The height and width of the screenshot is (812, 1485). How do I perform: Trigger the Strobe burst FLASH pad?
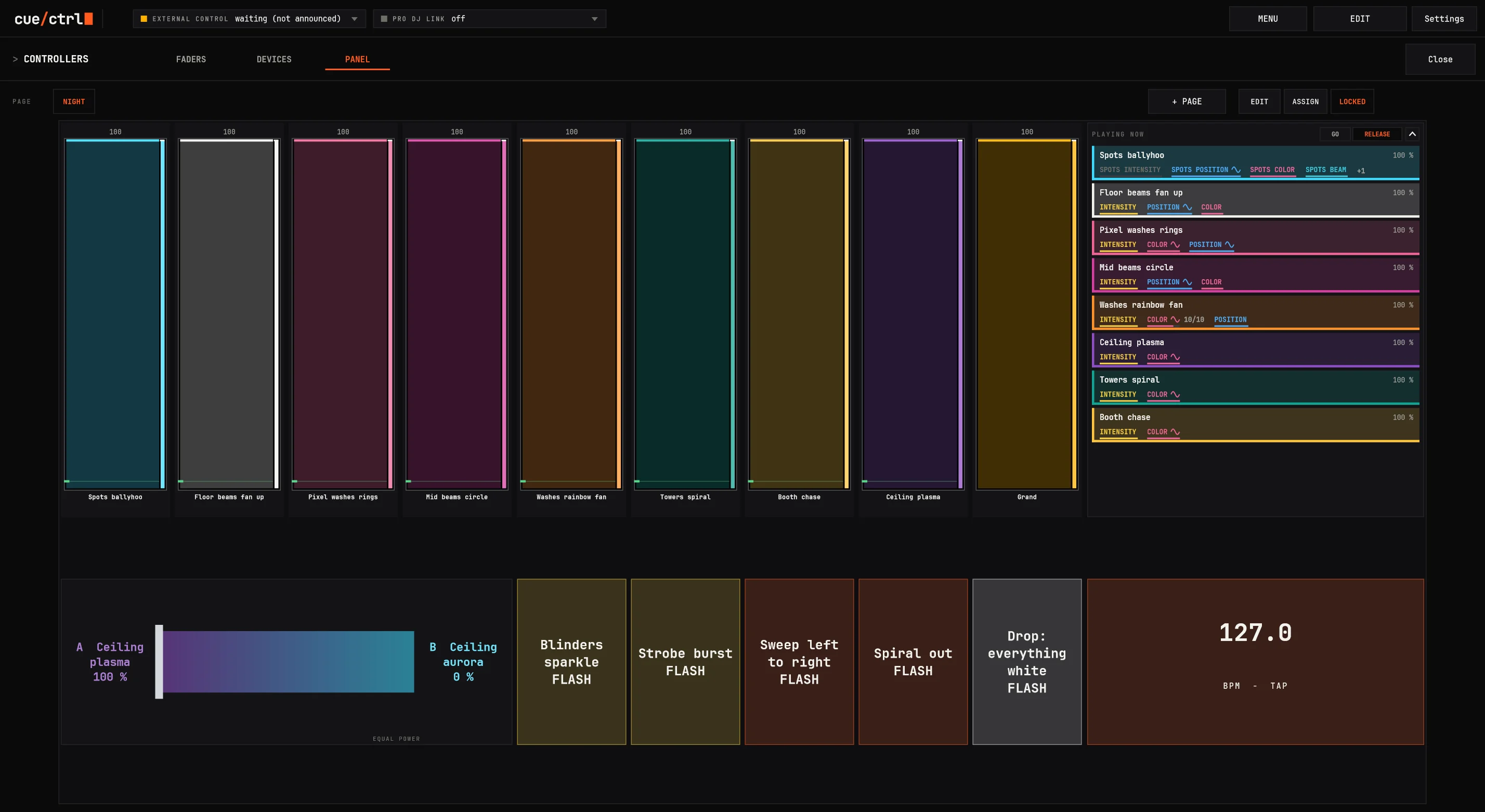pos(685,662)
